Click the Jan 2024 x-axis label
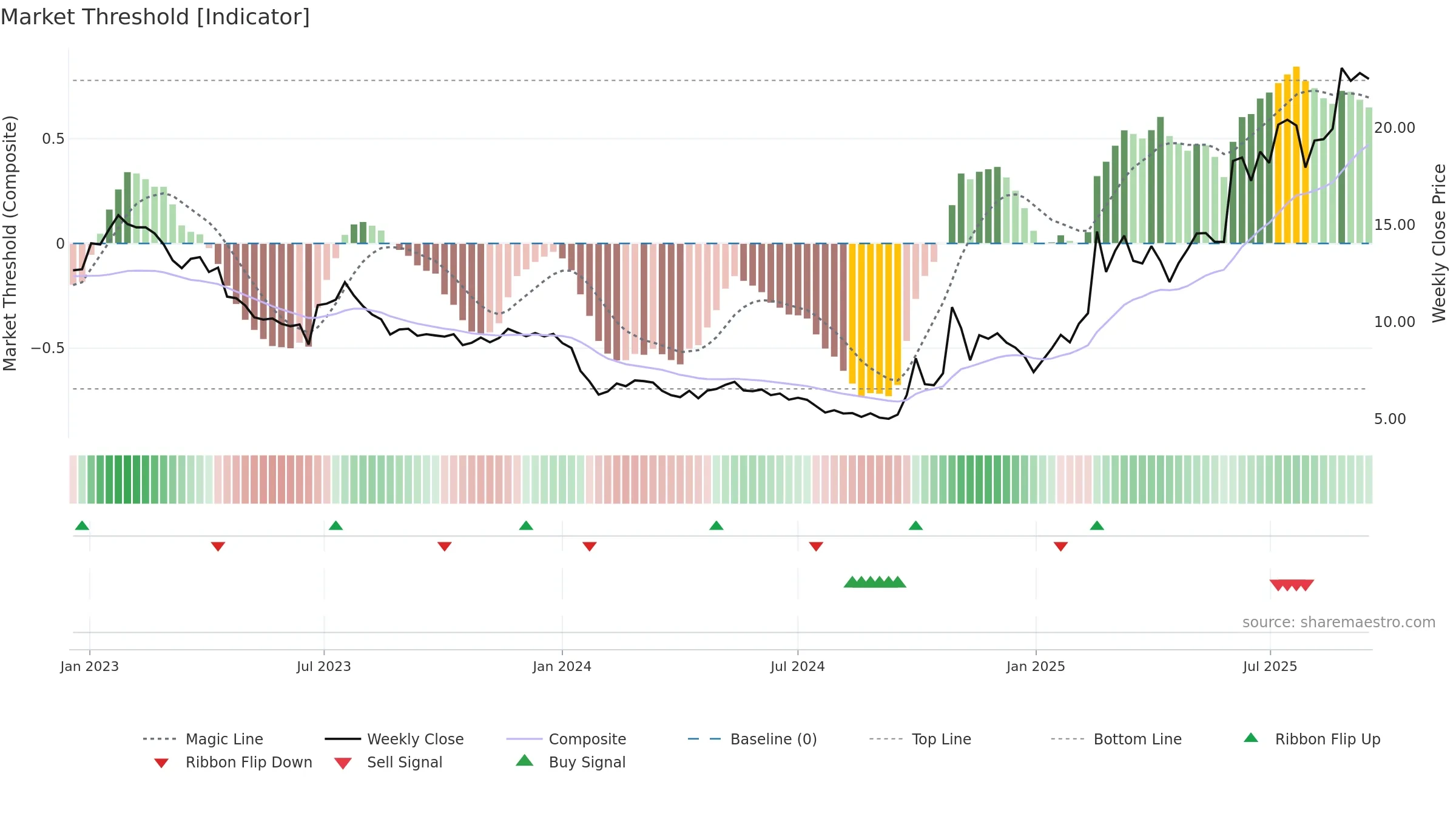Viewport: 1456px width, 819px height. point(562,666)
